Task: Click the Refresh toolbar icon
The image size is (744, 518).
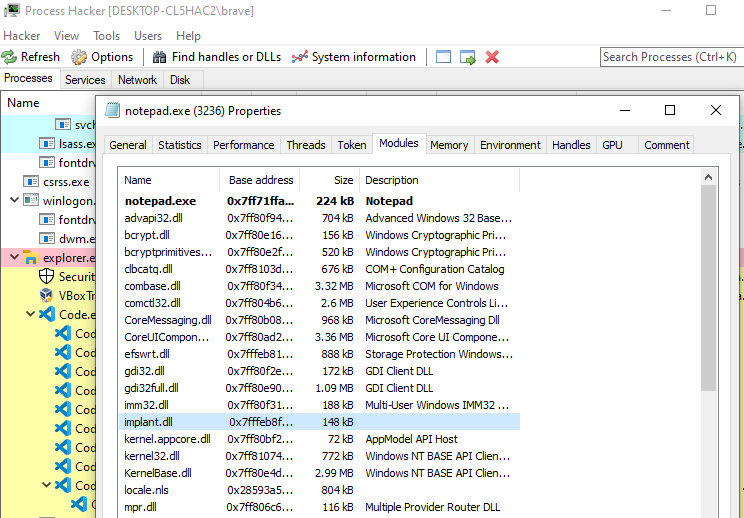Action: 9,57
